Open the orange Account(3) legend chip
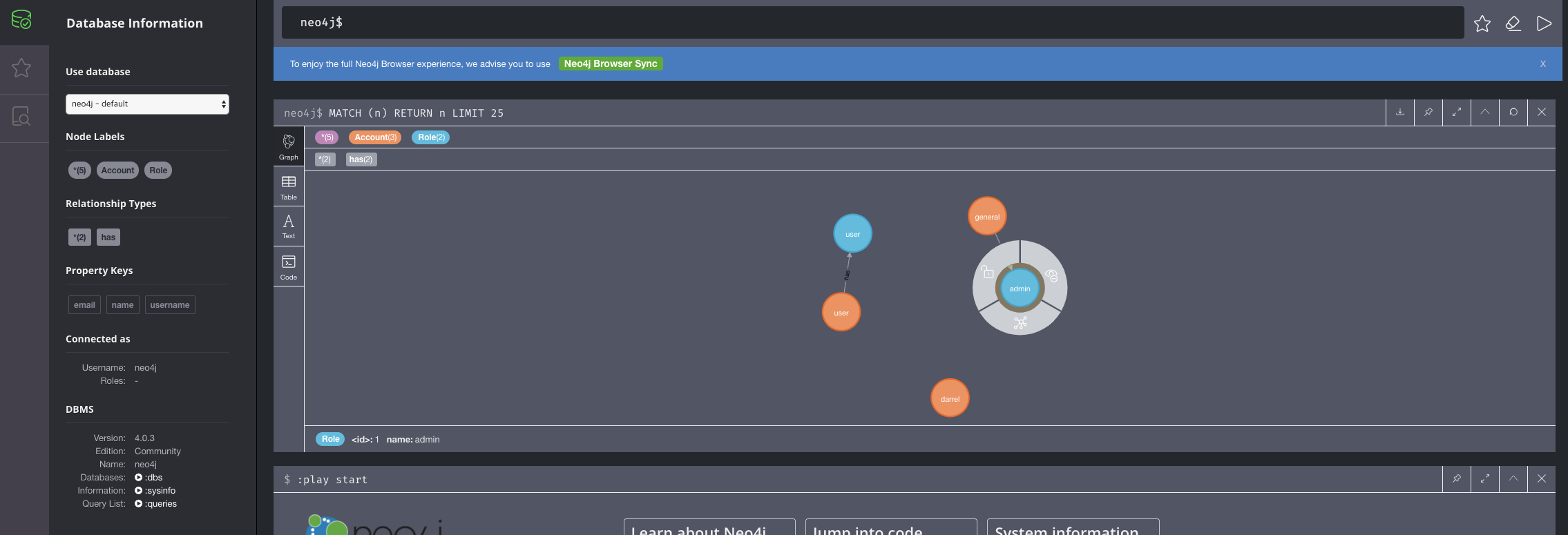Viewport: 1568px width, 535px height. coord(375,137)
